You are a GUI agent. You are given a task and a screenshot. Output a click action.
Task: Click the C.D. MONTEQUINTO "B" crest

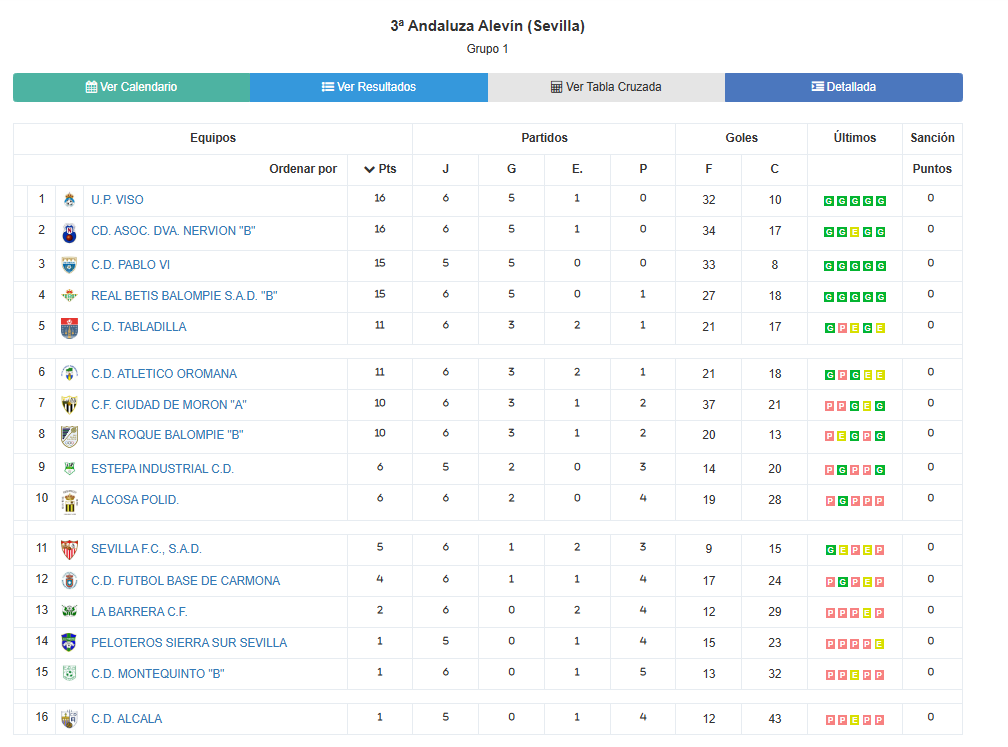pos(69,673)
